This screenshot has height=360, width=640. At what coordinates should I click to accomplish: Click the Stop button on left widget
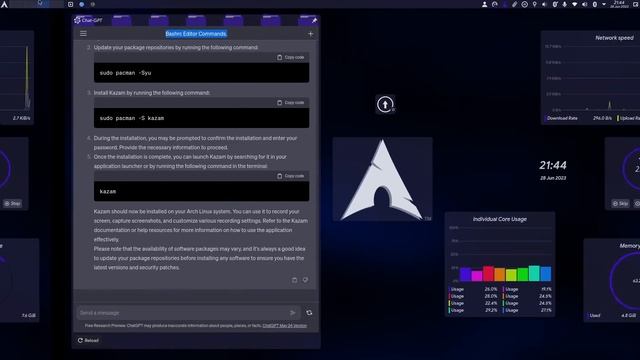13,203
